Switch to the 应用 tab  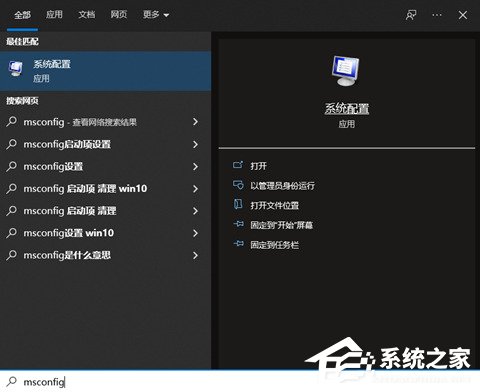tap(54, 15)
